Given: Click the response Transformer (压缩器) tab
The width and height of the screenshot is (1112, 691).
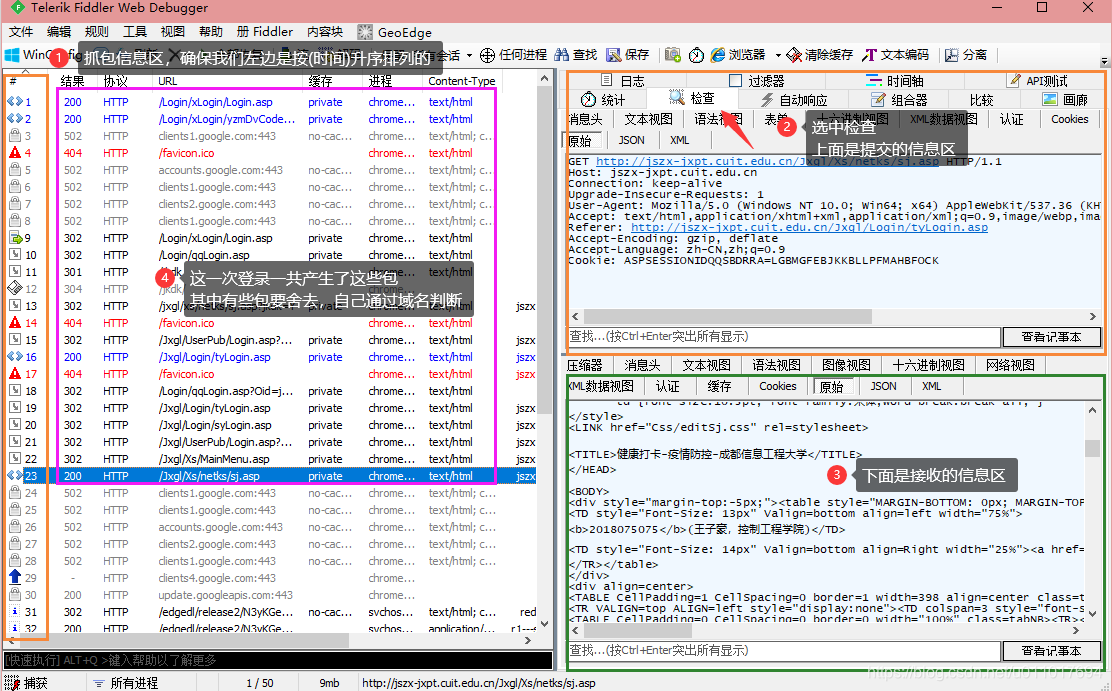Looking at the screenshot, I should (584, 365).
